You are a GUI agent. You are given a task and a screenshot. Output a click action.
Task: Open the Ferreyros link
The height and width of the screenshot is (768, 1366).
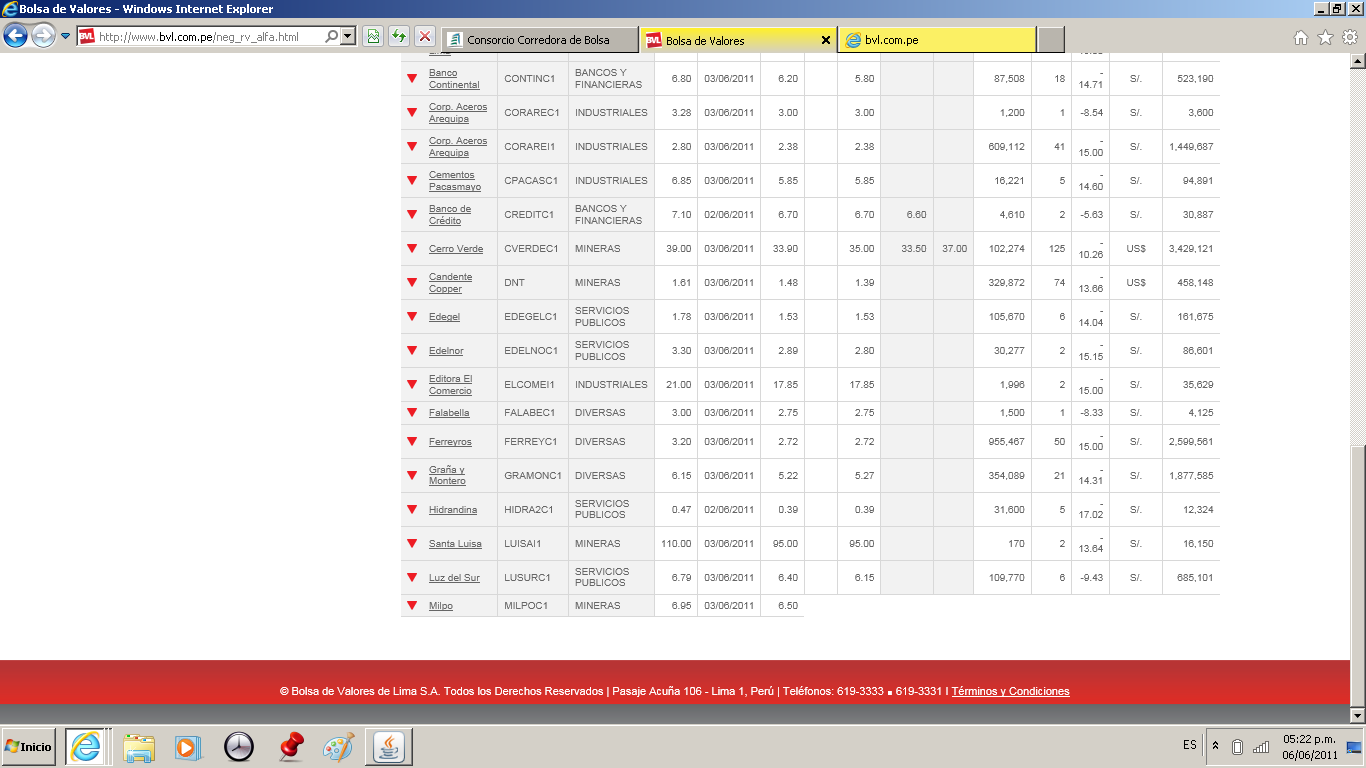(450, 442)
